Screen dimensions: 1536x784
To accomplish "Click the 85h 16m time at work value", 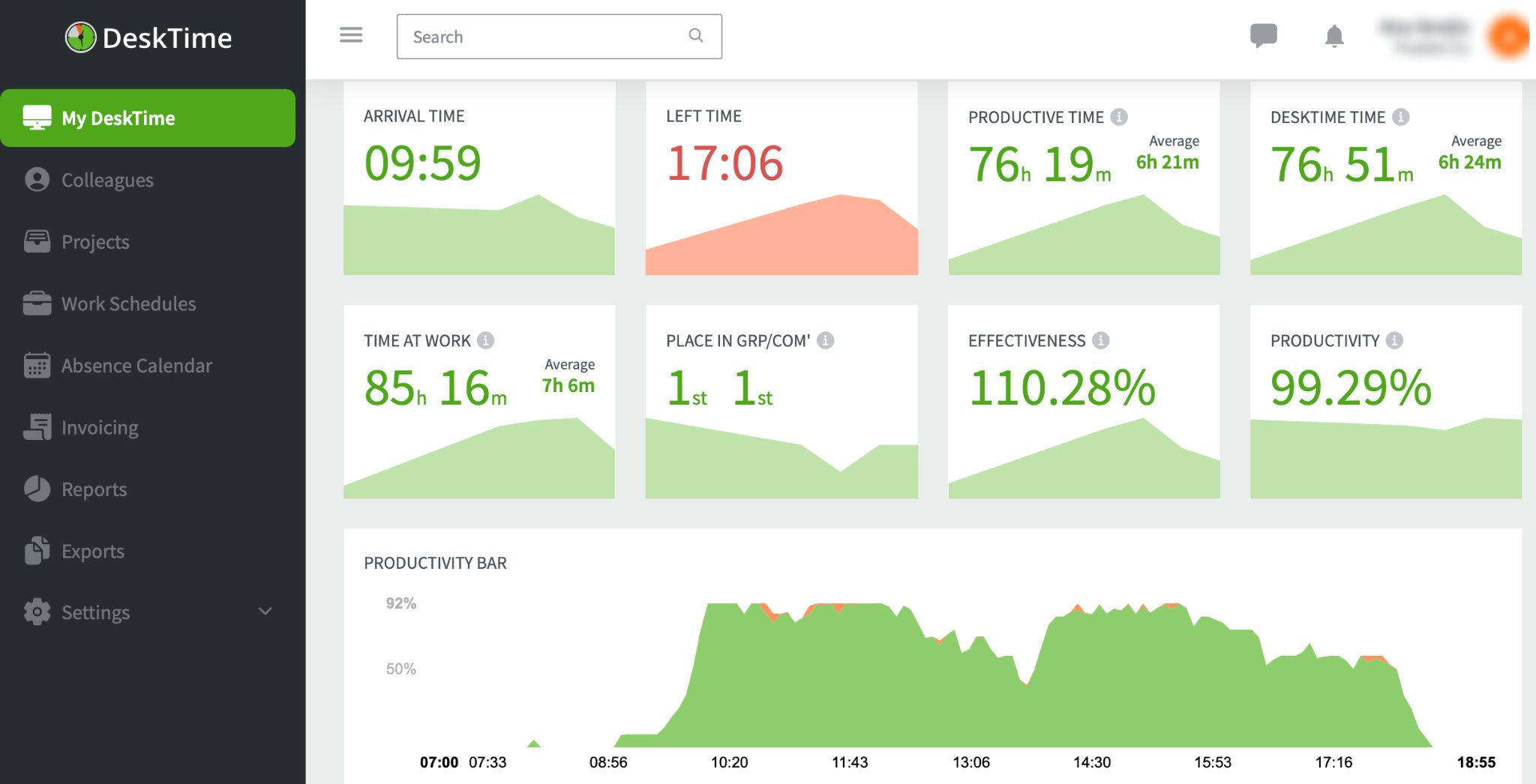I will [435, 388].
